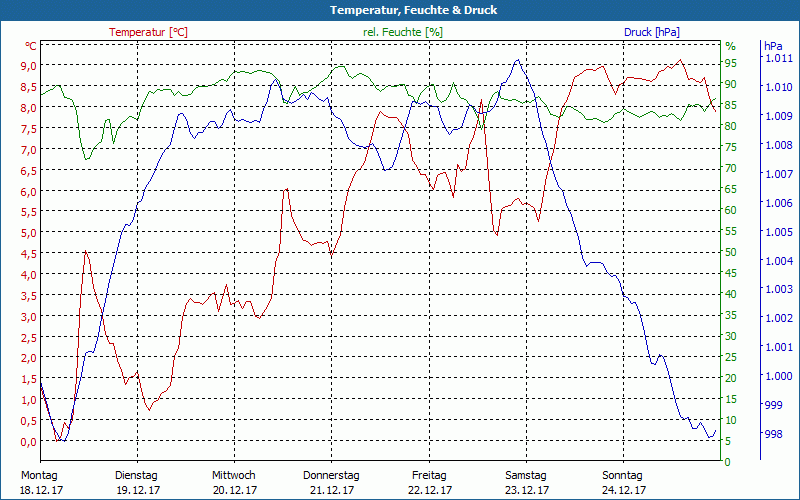The image size is (800, 500).
Task: Click the "0,0" temperature axis value
Action: (29, 441)
